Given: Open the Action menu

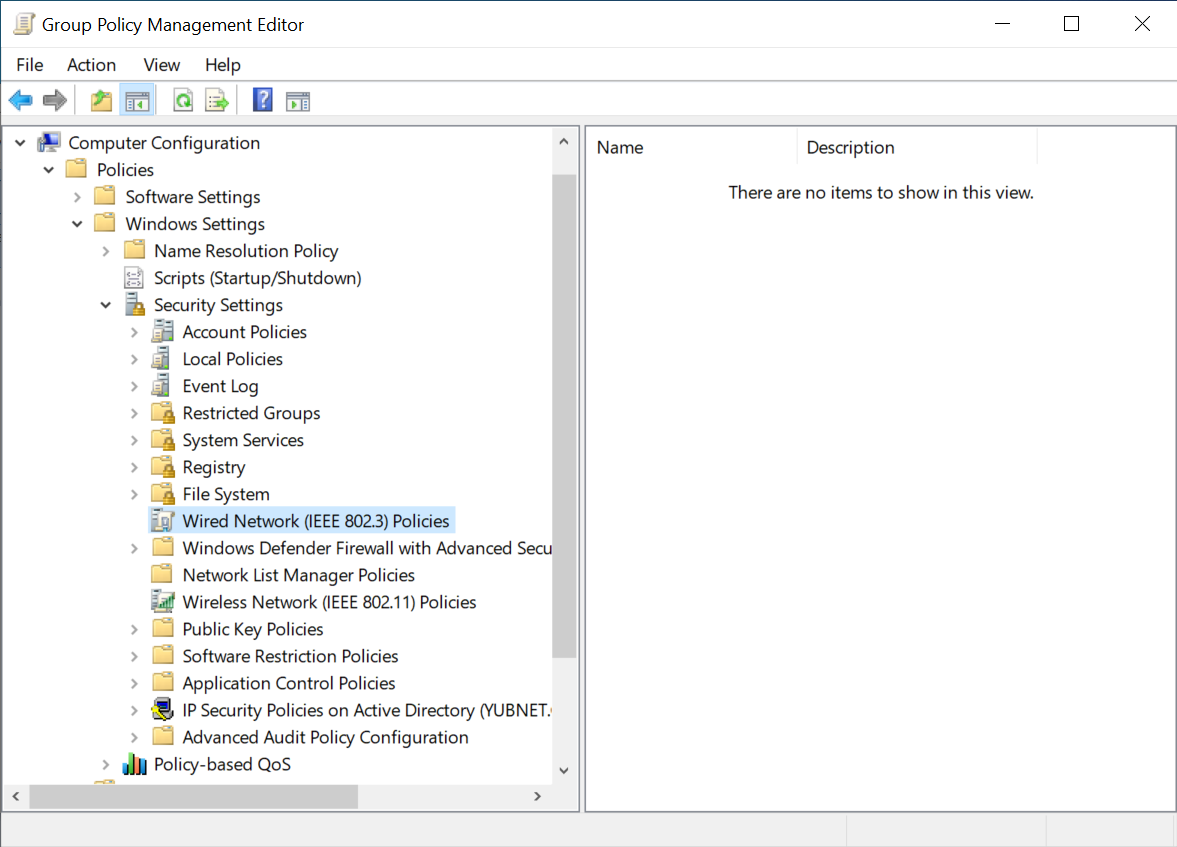Looking at the screenshot, I should click(x=91, y=65).
